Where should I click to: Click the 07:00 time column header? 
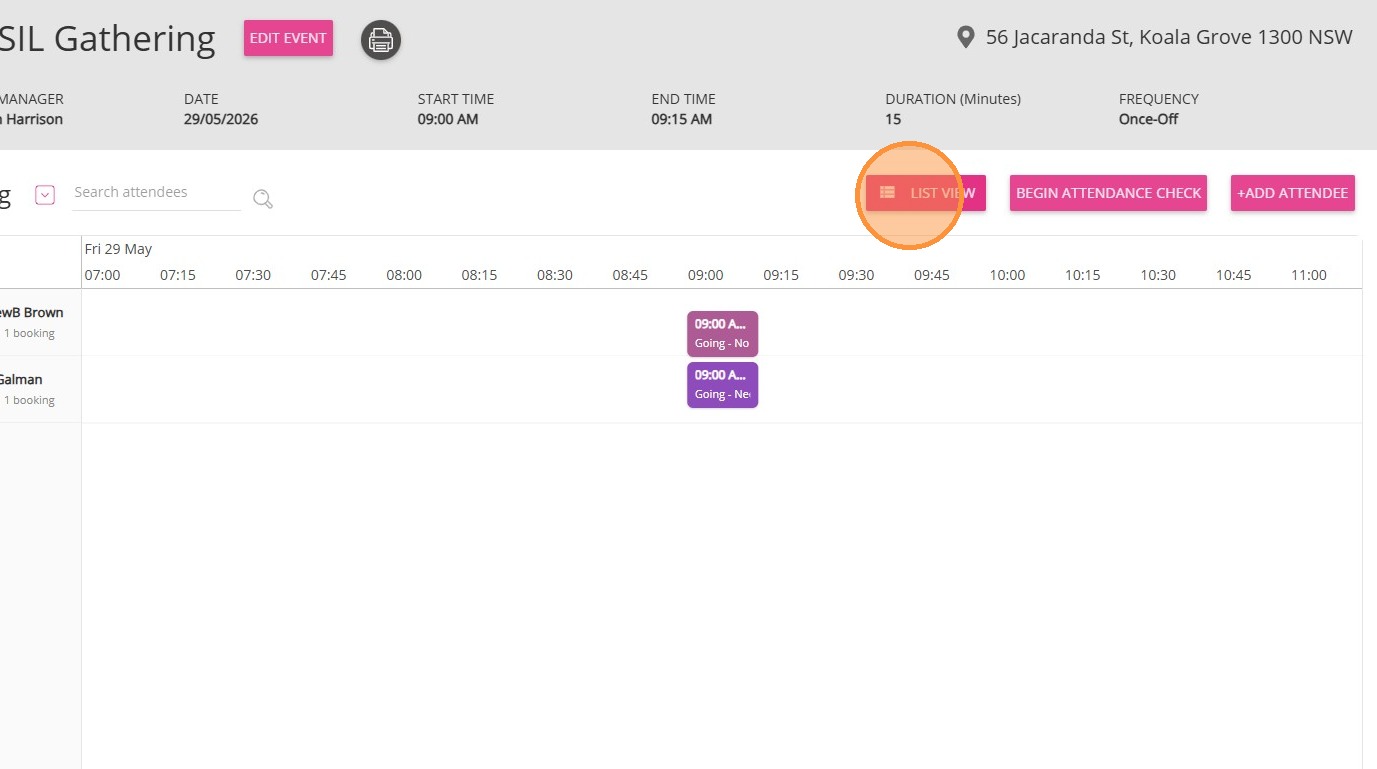coord(102,275)
